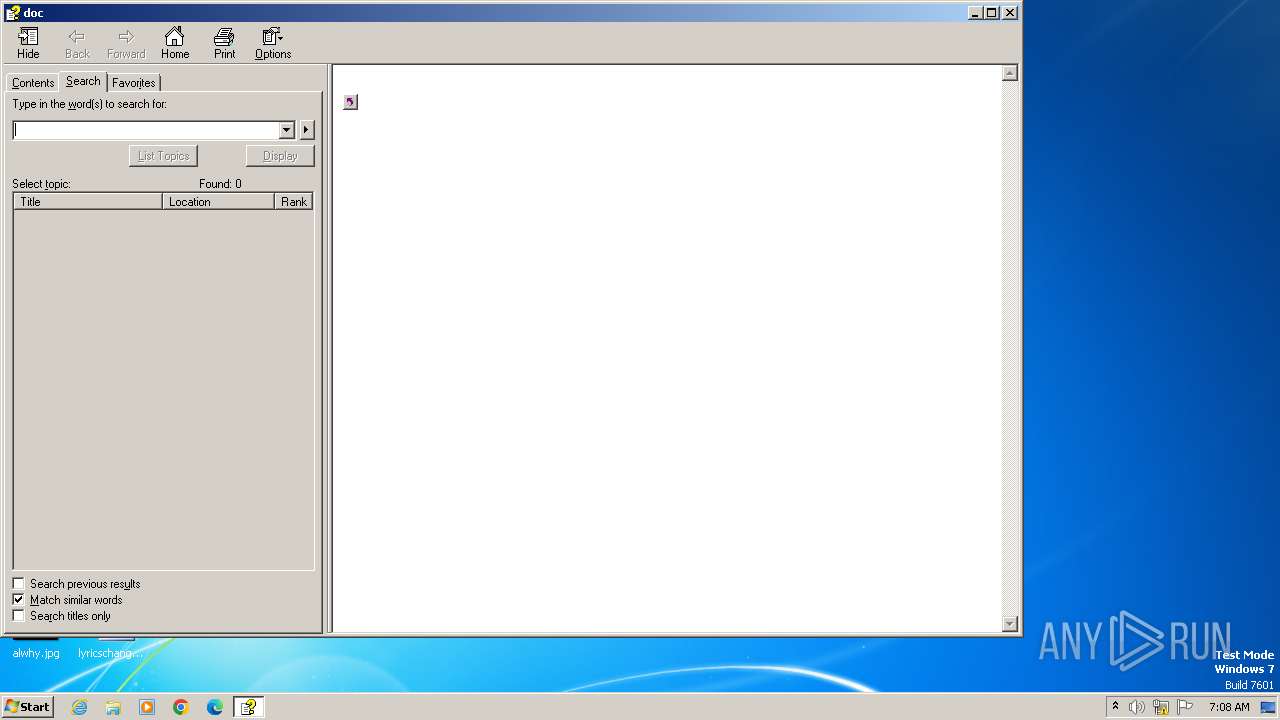The image size is (1280, 720).
Task: Switch to the Contents tab
Action: [x=33, y=83]
